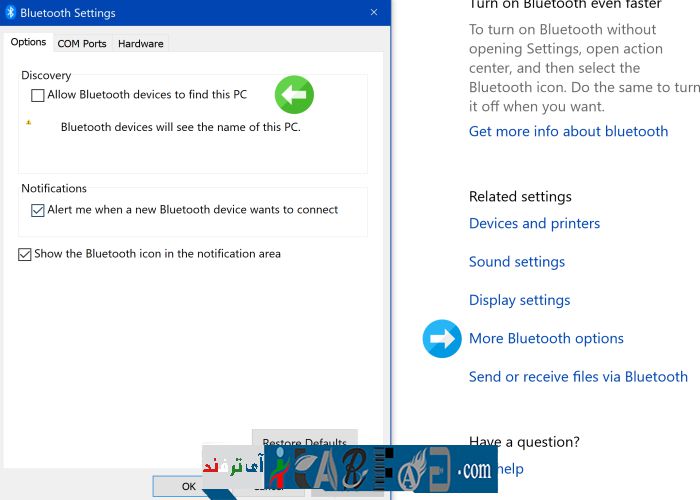The width and height of the screenshot is (700, 500).
Task: Open Display settings link
Action: click(519, 300)
